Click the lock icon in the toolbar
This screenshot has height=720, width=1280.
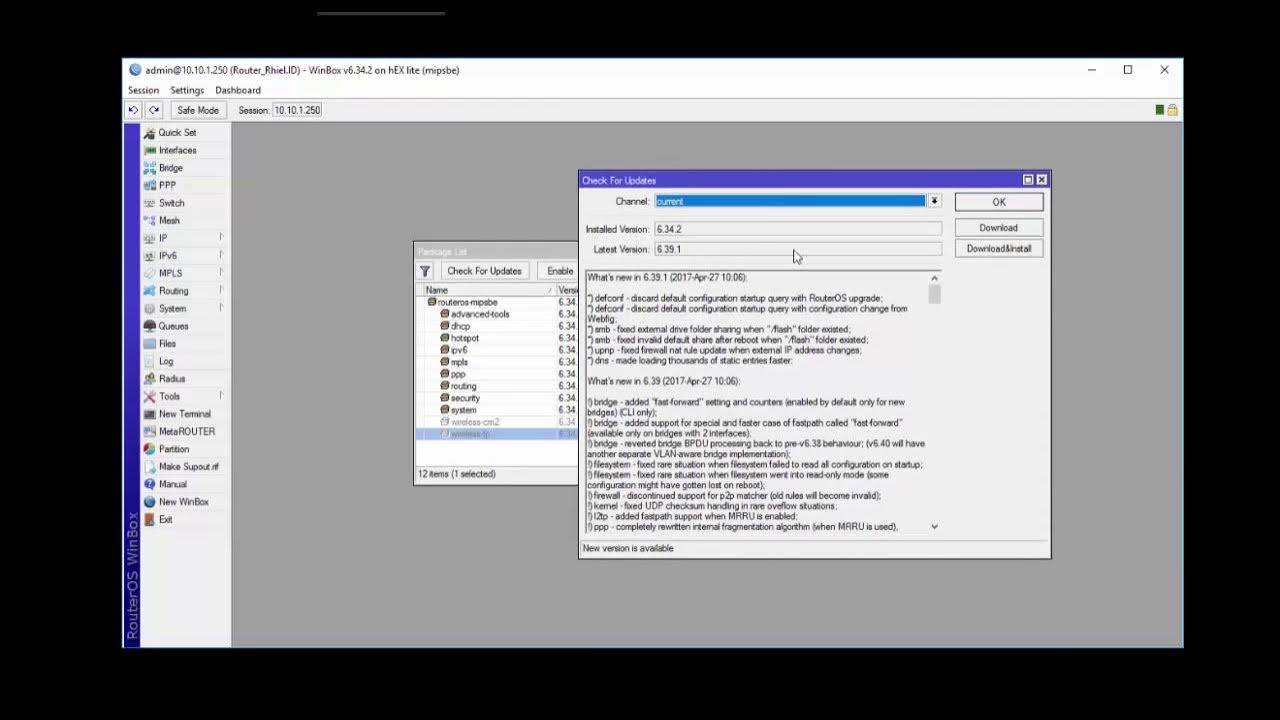[1172, 110]
